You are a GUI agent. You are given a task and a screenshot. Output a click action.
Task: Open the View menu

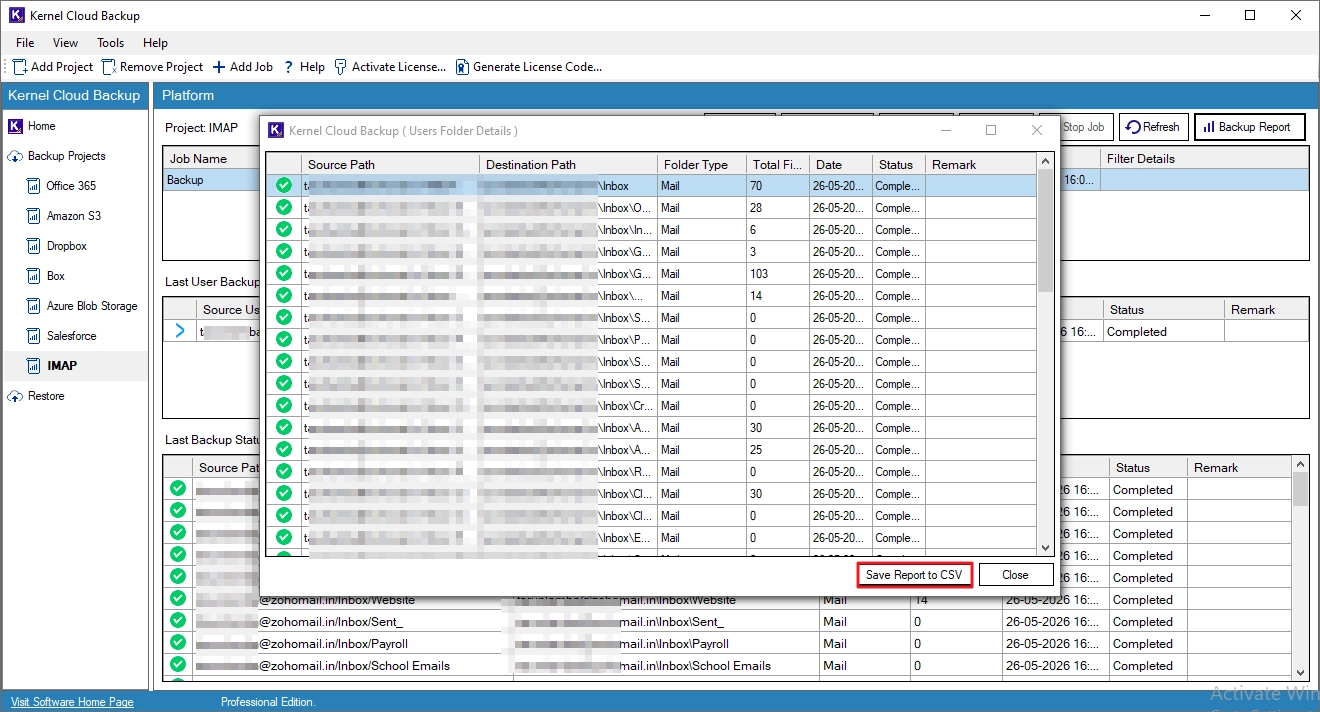coord(65,43)
